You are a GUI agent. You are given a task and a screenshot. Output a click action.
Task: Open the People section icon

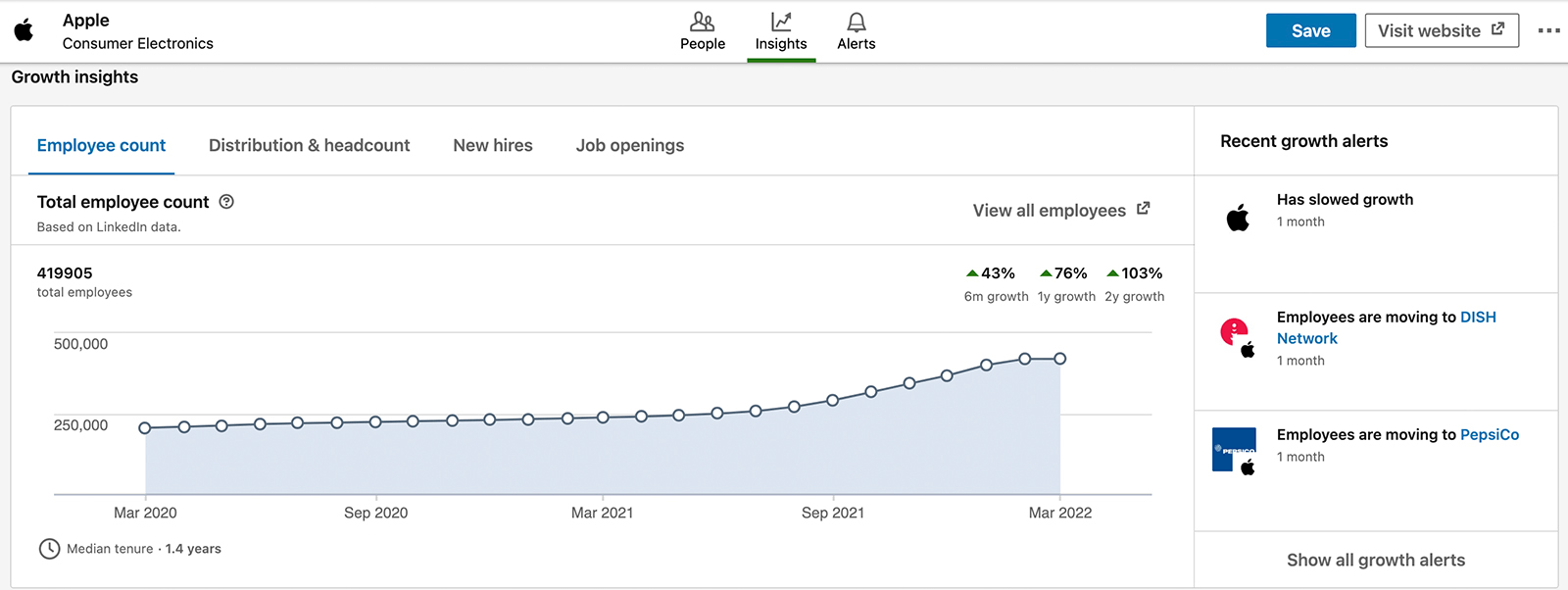coord(703,22)
